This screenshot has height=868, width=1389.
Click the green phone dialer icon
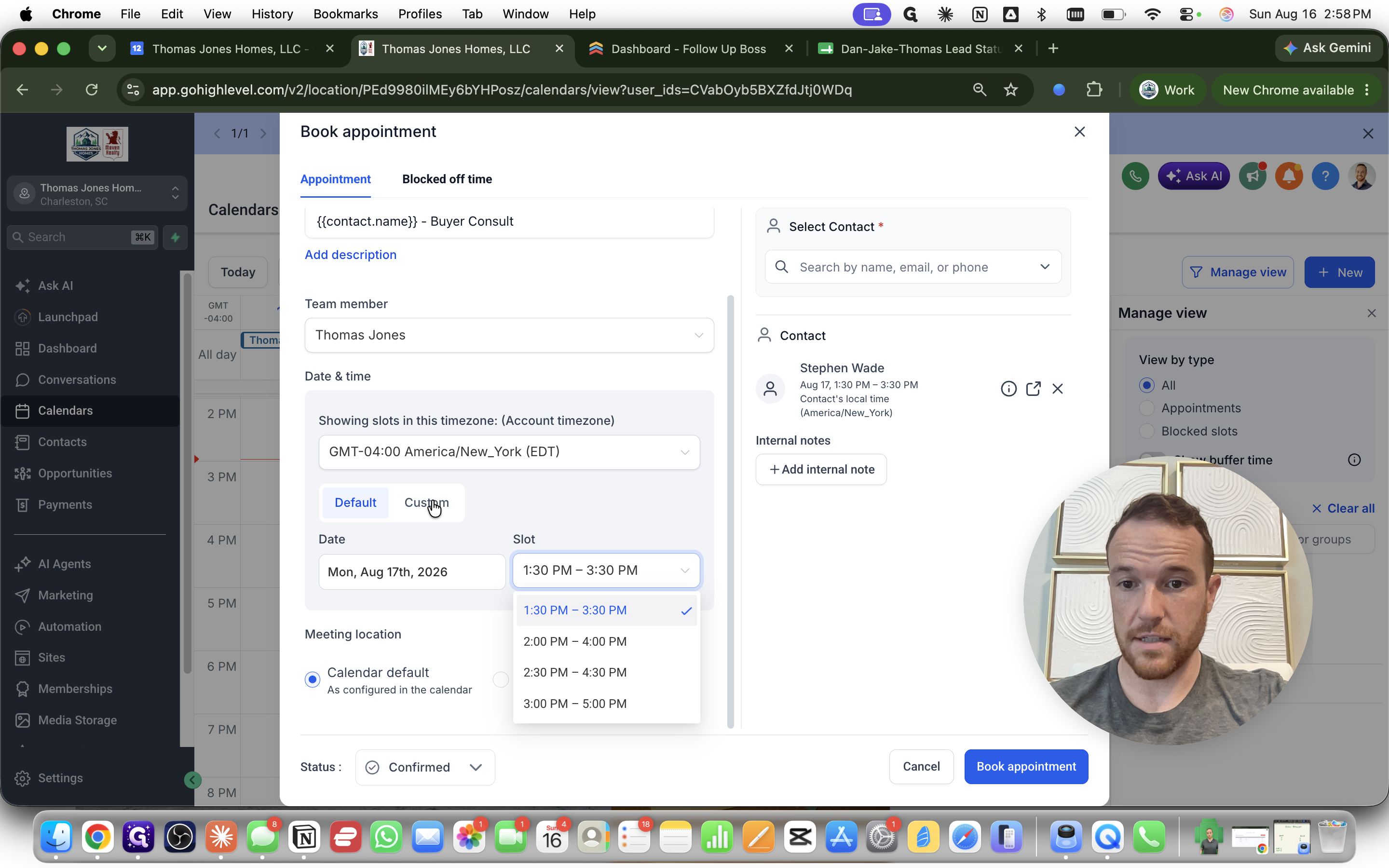pos(1135,176)
